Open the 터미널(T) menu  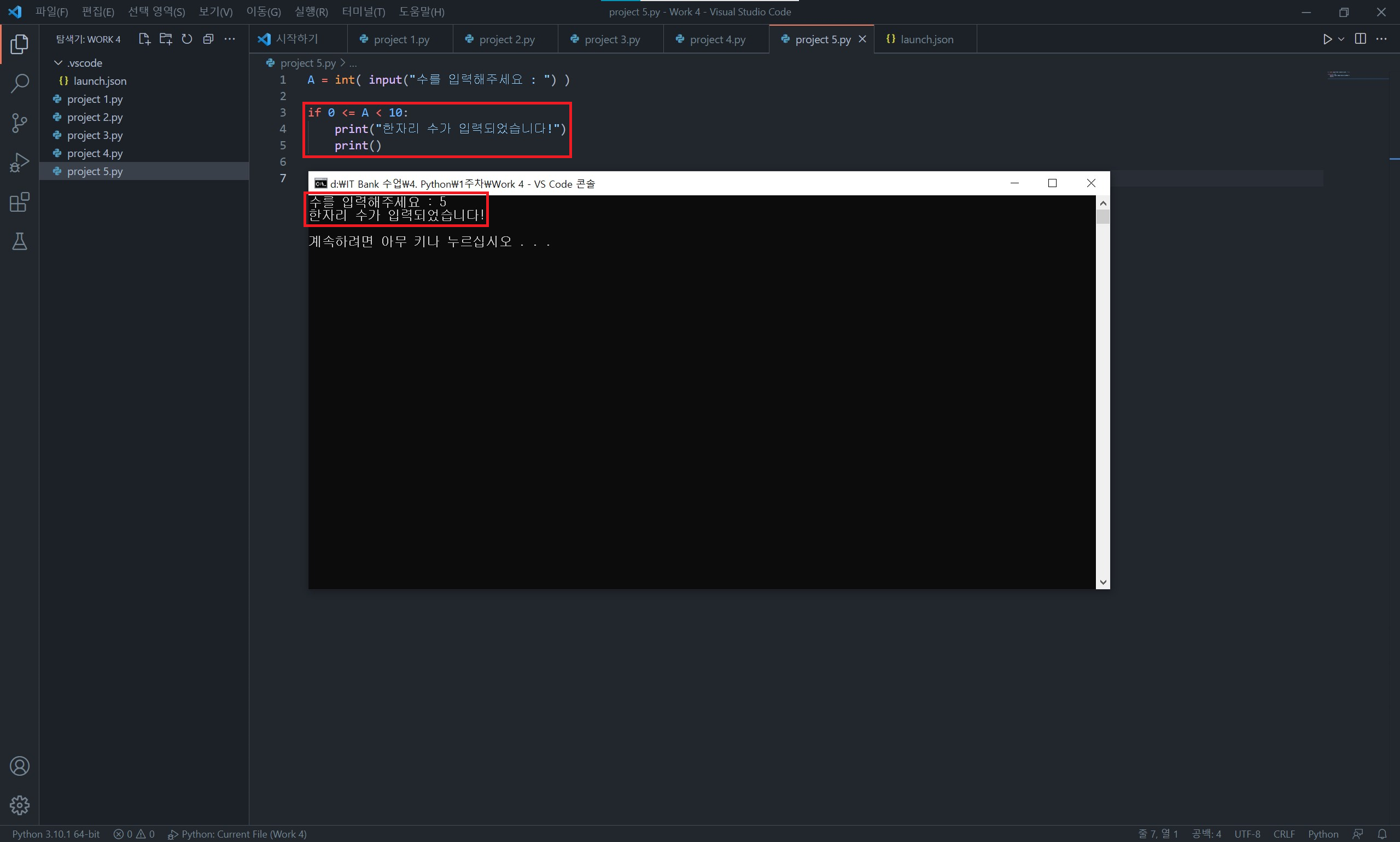363,12
